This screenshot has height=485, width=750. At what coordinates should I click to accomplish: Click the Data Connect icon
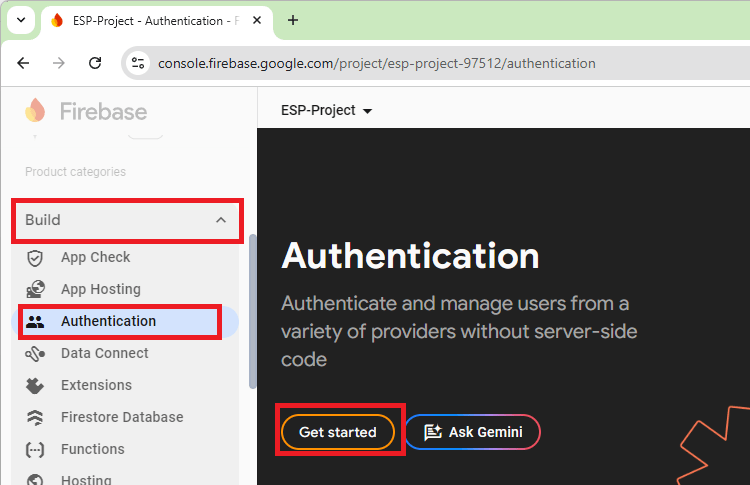tap(36, 353)
